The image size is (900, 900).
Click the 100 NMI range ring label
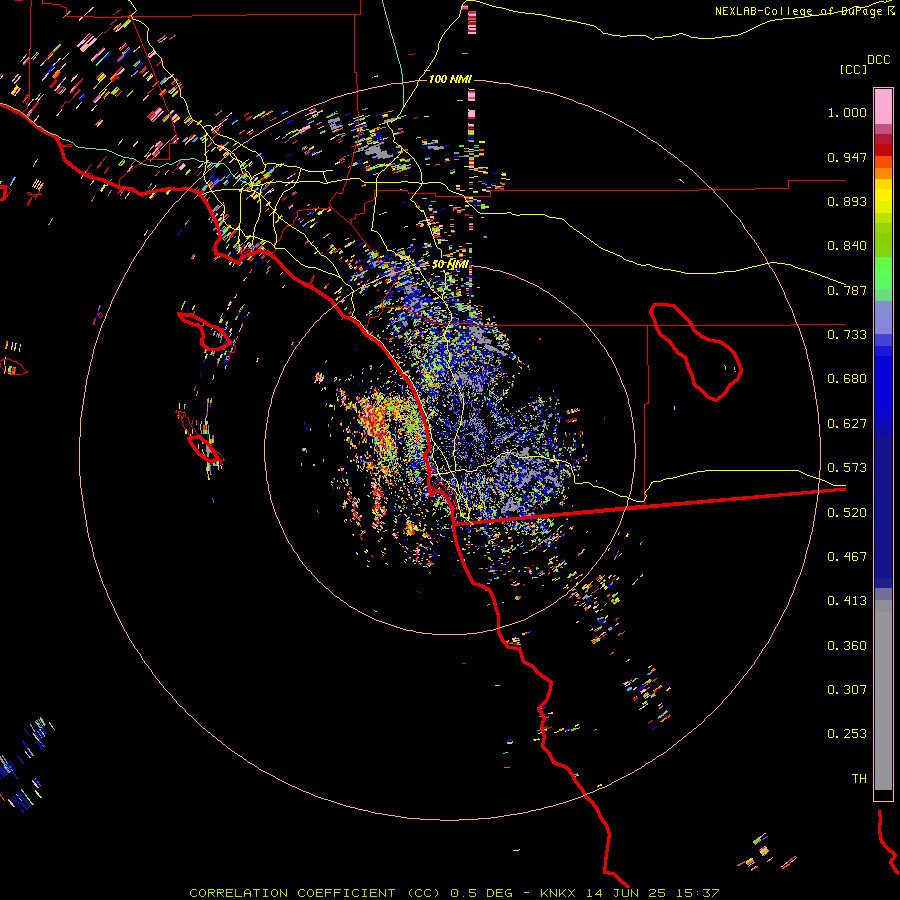450,79
